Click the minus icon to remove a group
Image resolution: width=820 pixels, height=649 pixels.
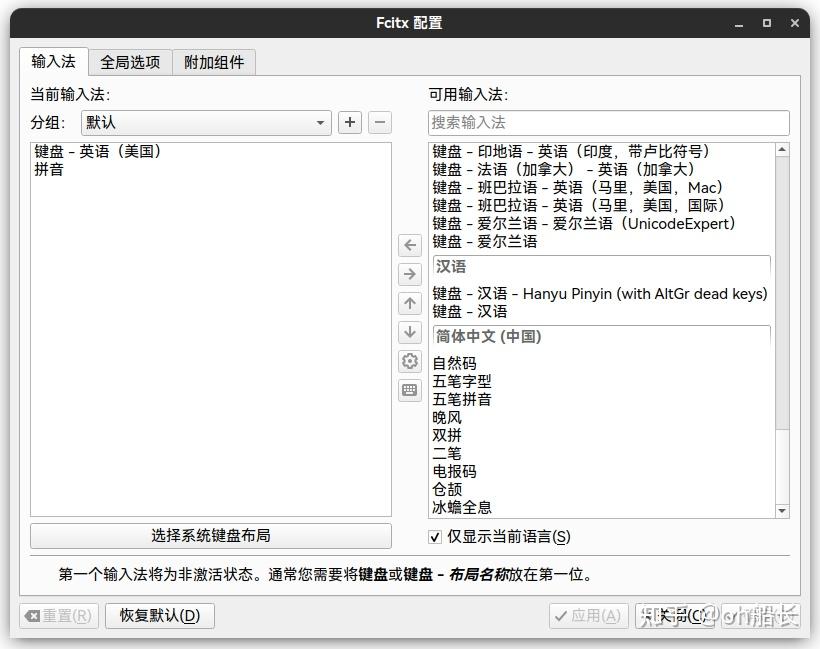coord(379,122)
